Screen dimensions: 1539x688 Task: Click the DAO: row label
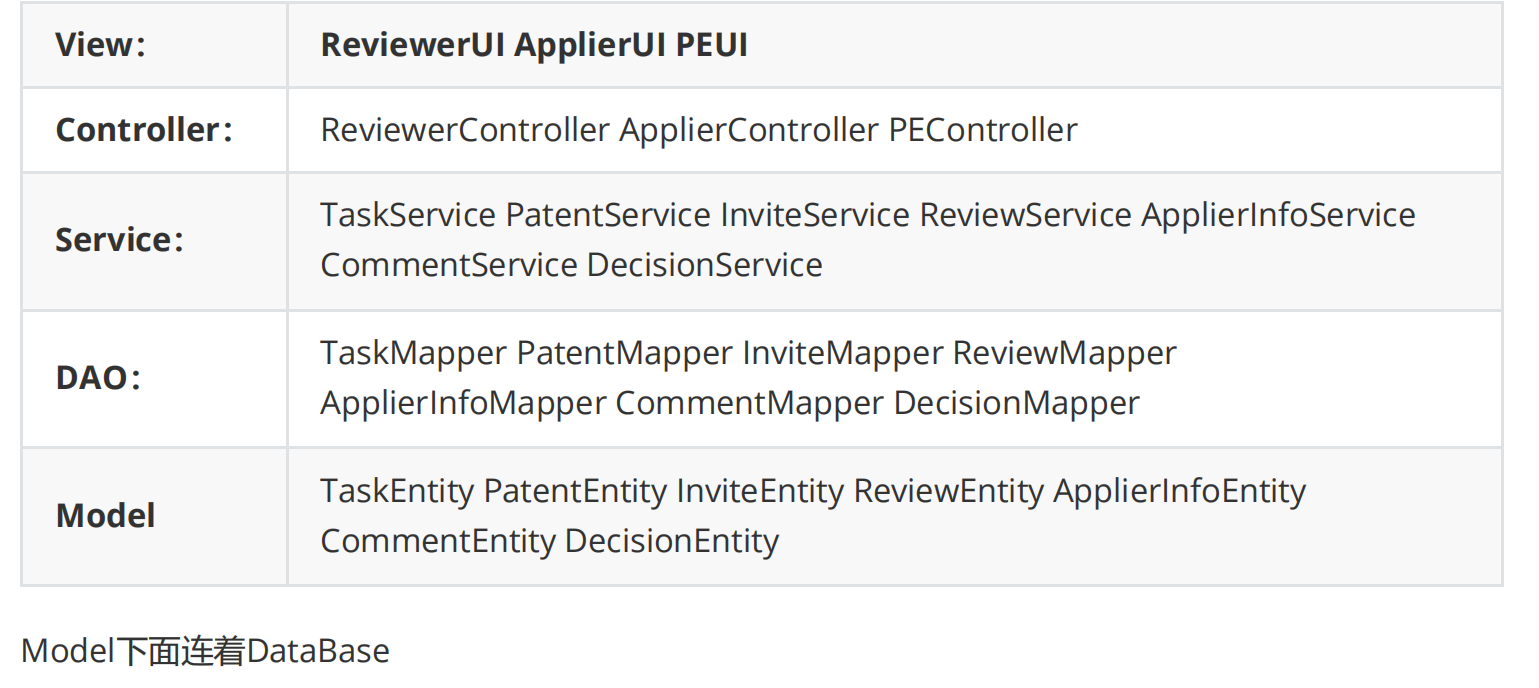(x=98, y=378)
